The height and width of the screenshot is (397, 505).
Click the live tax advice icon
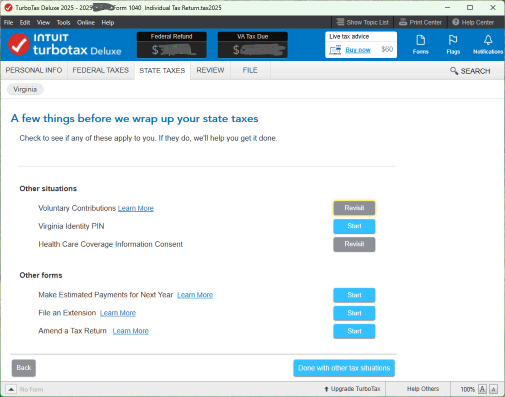click(335, 50)
